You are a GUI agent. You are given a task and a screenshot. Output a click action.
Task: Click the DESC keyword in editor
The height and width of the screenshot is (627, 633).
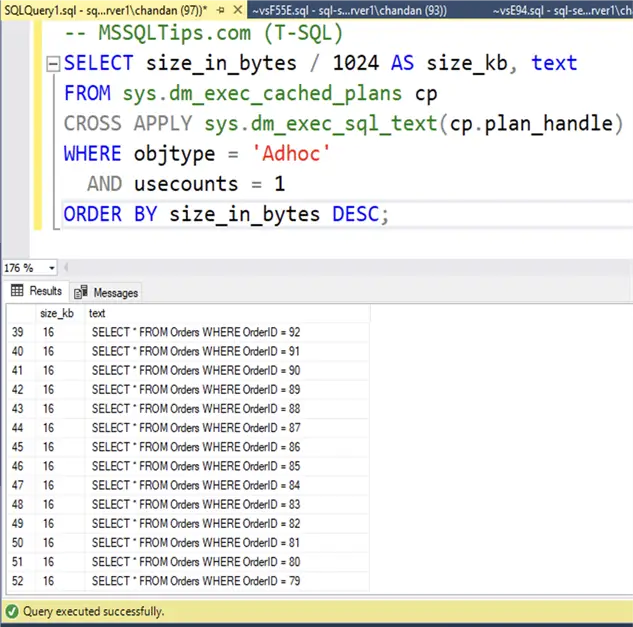point(356,214)
